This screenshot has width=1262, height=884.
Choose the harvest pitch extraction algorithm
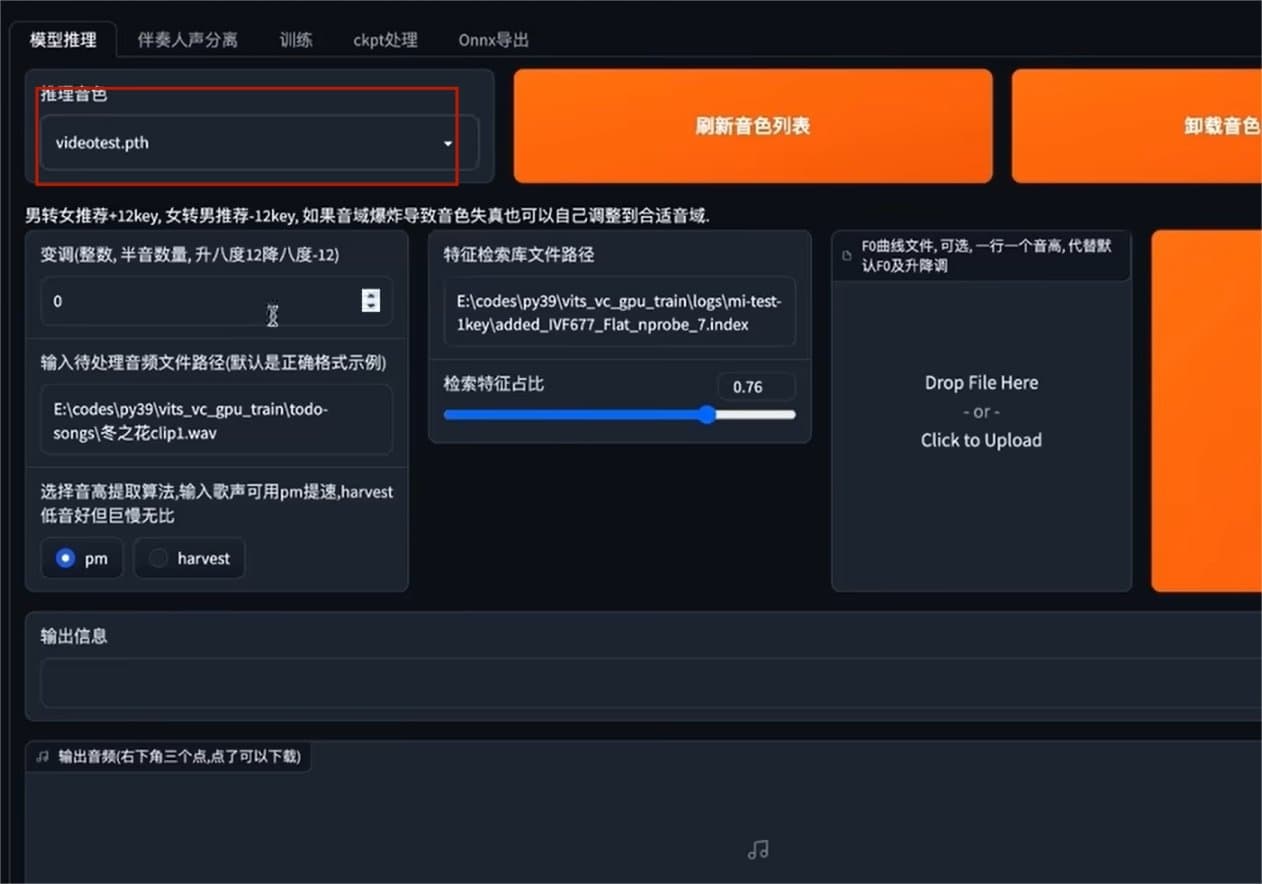point(189,558)
